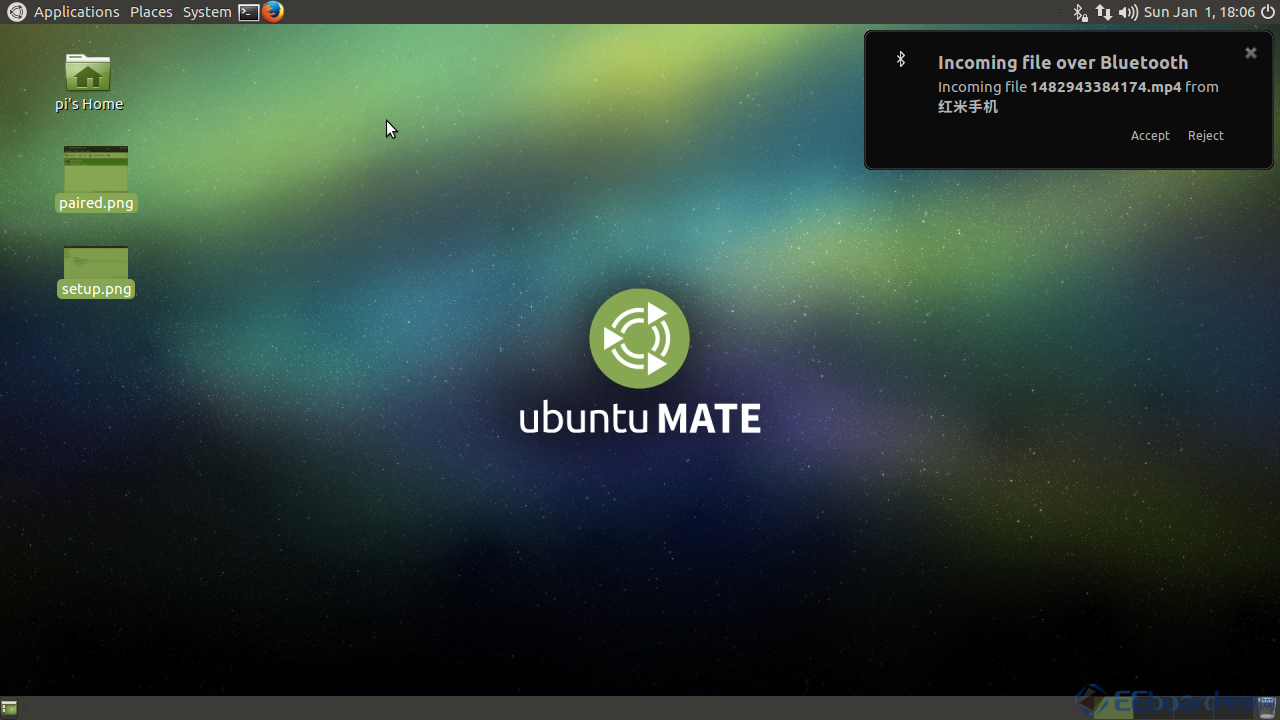Viewport: 1280px width, 720px height.
Task: Click the Incoming file over Bluetooth heading
Action: coord(1063,62)
